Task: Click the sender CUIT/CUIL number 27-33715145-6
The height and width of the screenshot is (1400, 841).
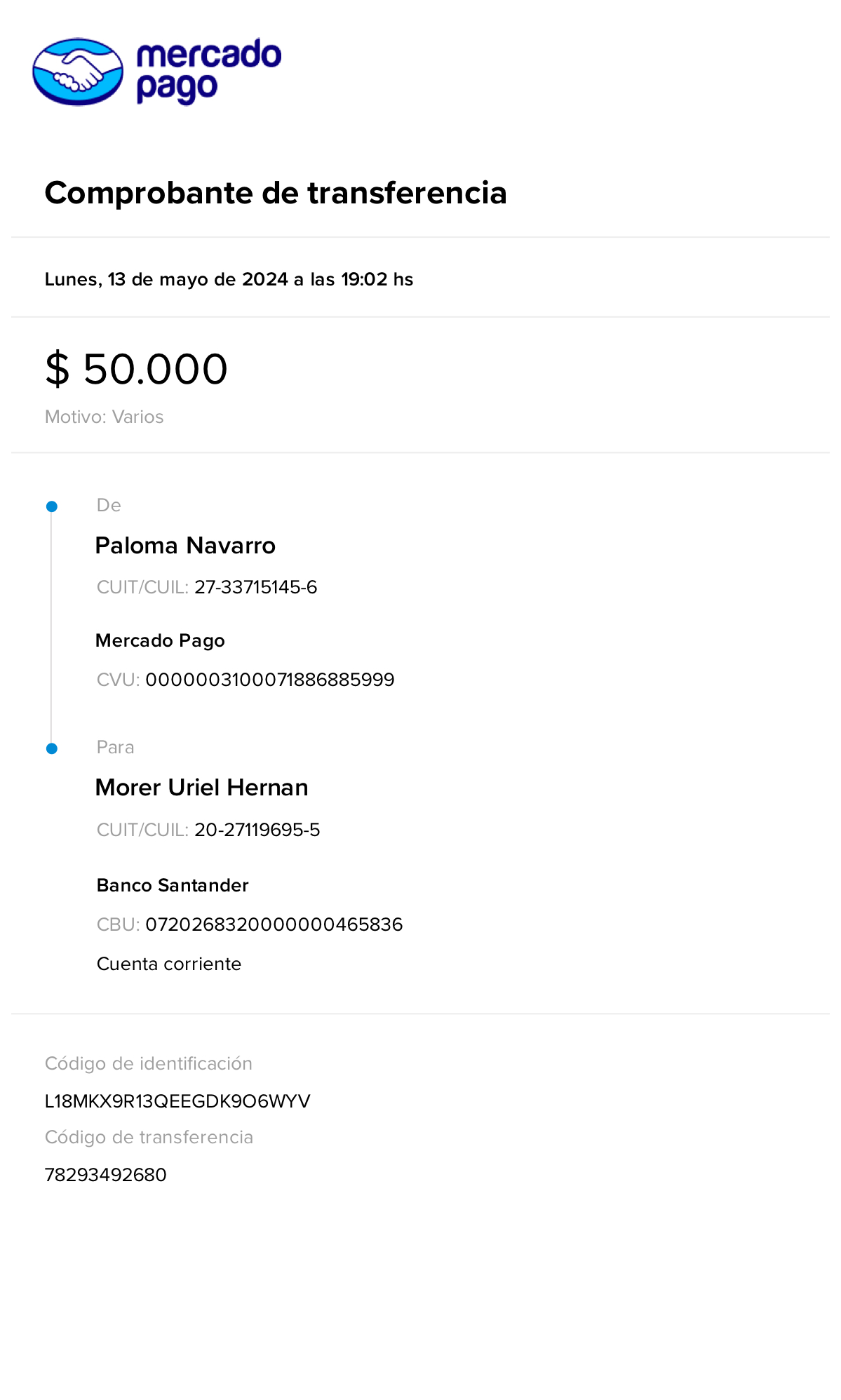Action: point(256,587)
